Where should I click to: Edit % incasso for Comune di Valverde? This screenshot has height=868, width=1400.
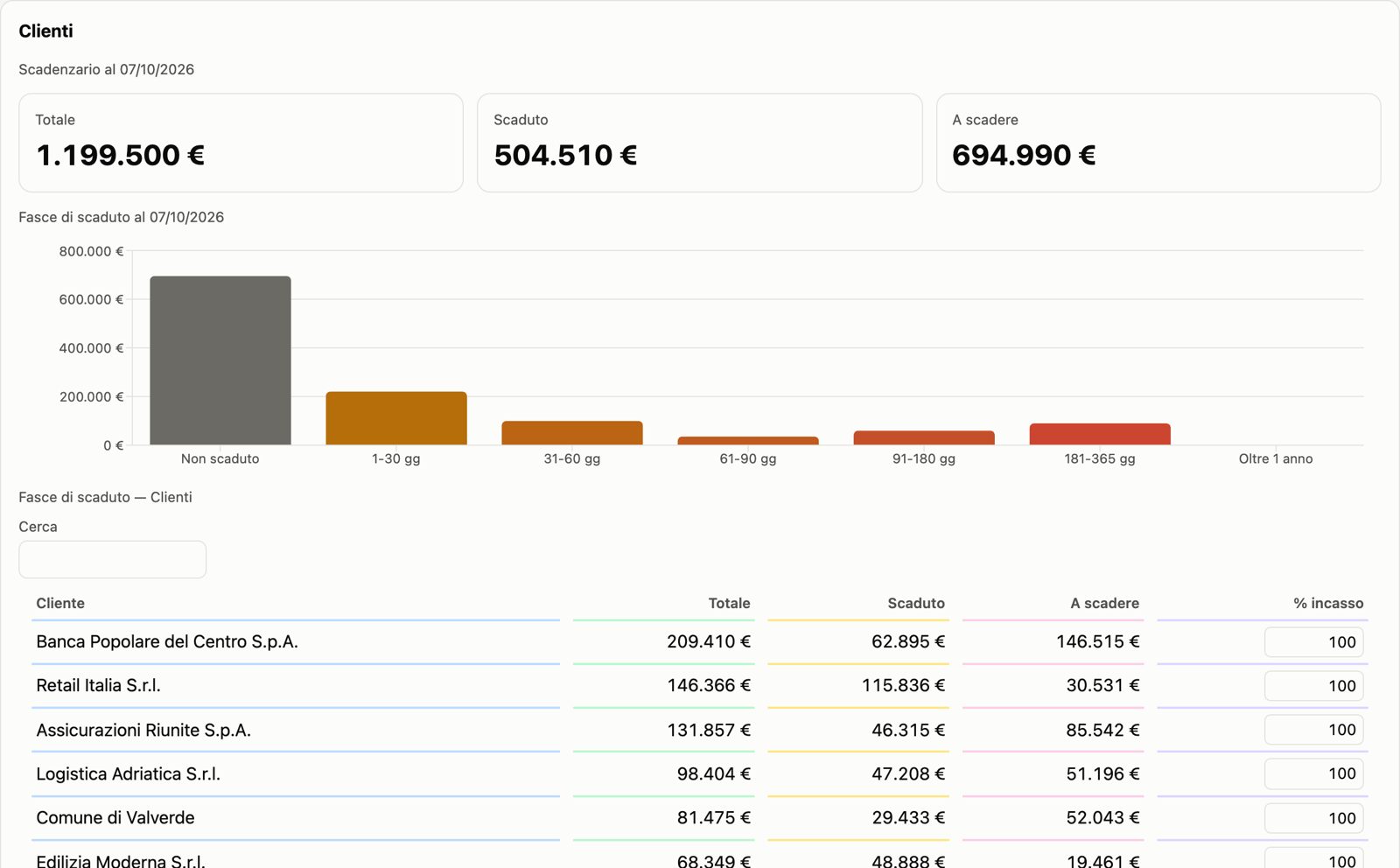[x=1313, y=818]
